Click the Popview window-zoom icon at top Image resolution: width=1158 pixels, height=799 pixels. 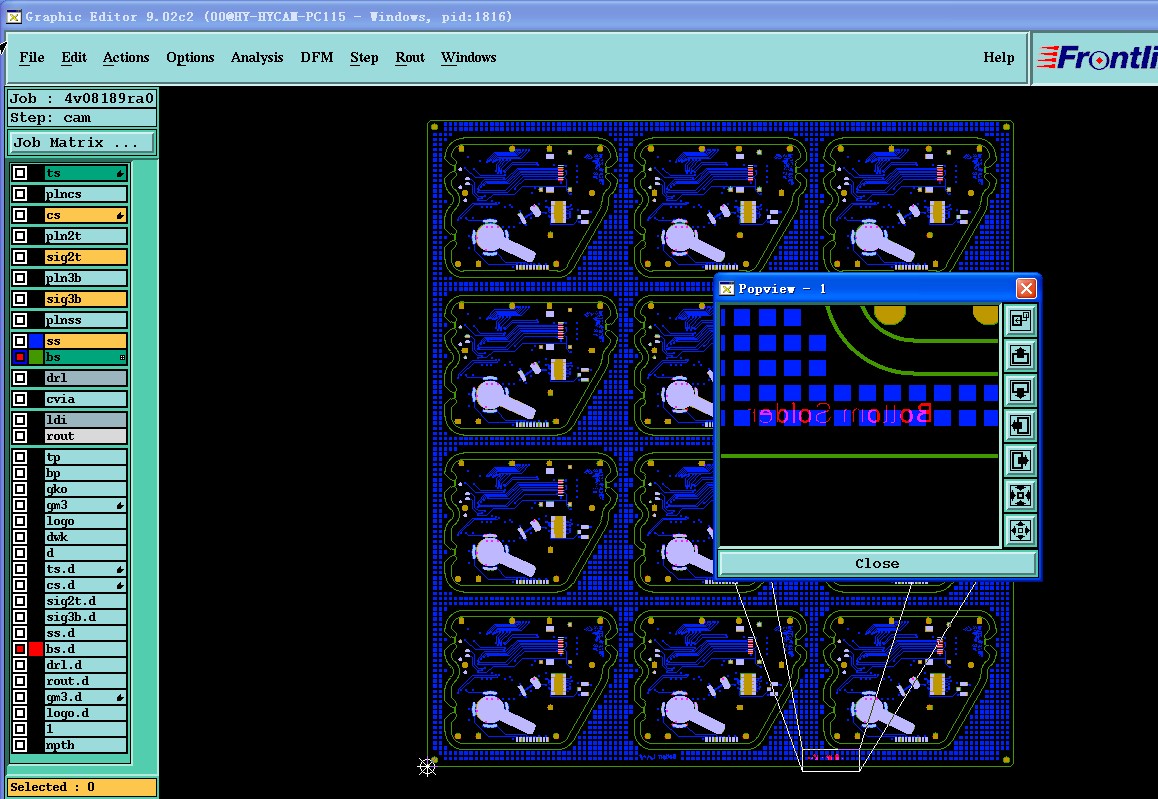[x=1020, y=320]
